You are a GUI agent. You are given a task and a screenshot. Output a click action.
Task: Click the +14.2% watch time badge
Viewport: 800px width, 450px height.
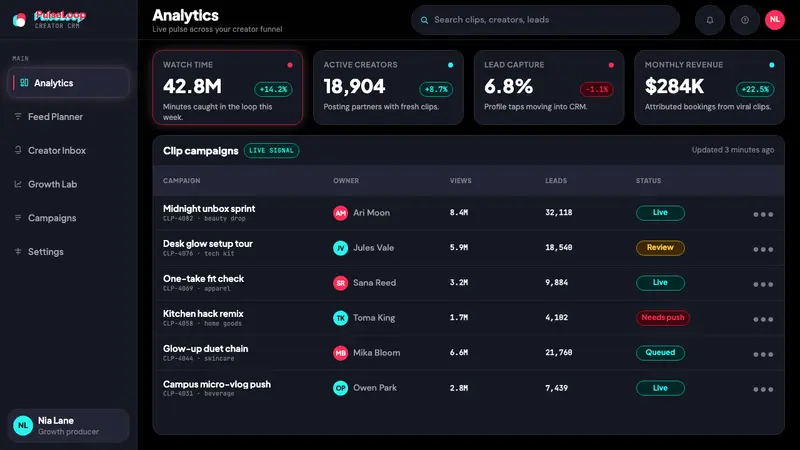273,89
